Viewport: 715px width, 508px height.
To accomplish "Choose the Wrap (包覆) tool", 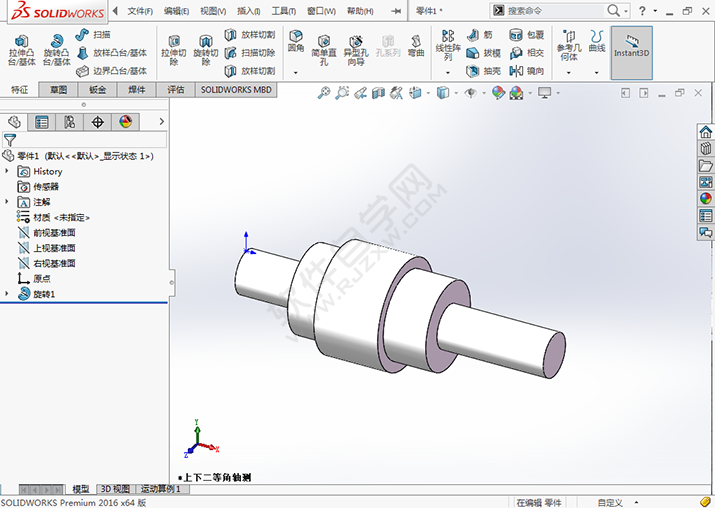I will click(527, 35).
